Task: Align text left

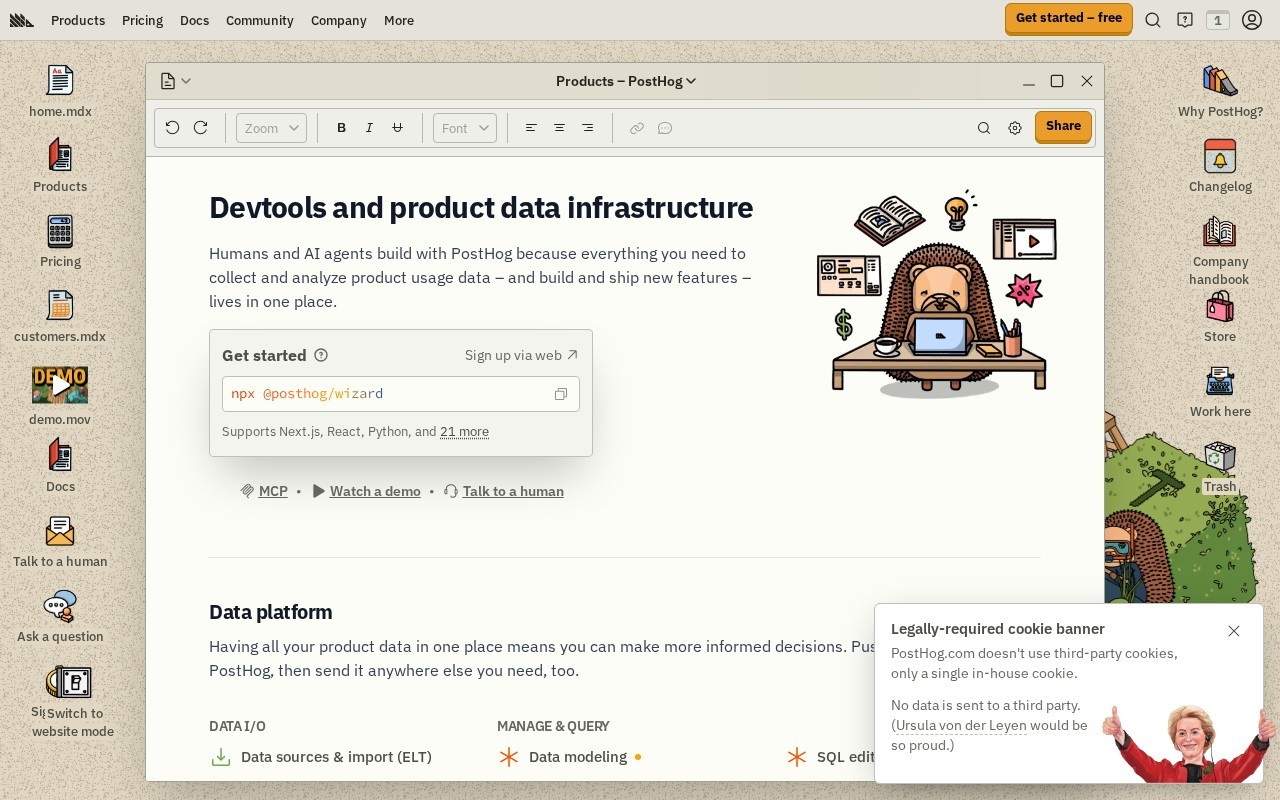Action: click(x=531, y=128)
